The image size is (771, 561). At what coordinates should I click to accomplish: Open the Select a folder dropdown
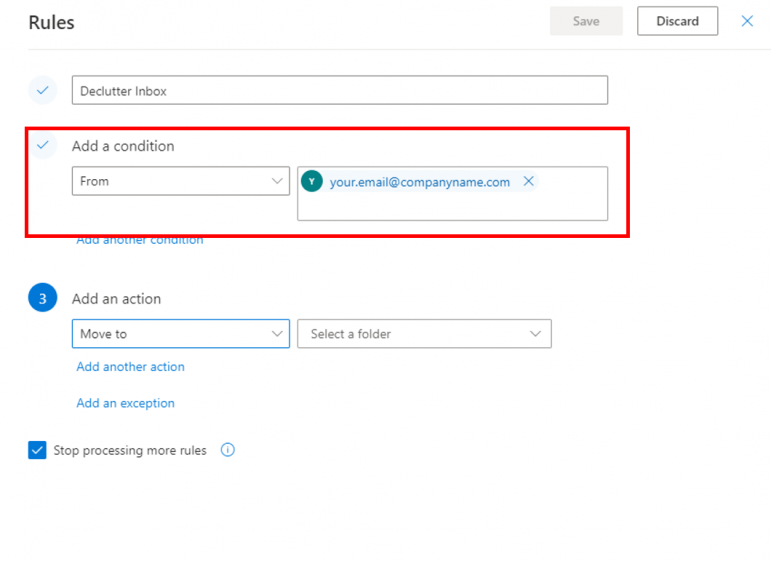coord(424,334)
